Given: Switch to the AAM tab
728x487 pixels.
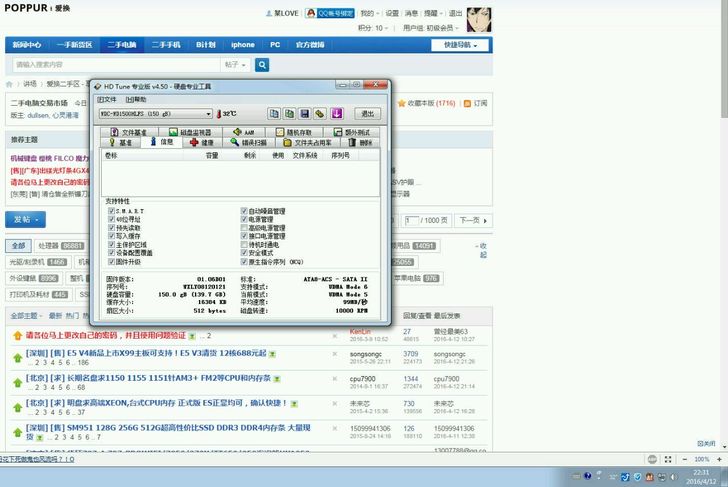Looking at the screenshot, I should pos(245,132).
